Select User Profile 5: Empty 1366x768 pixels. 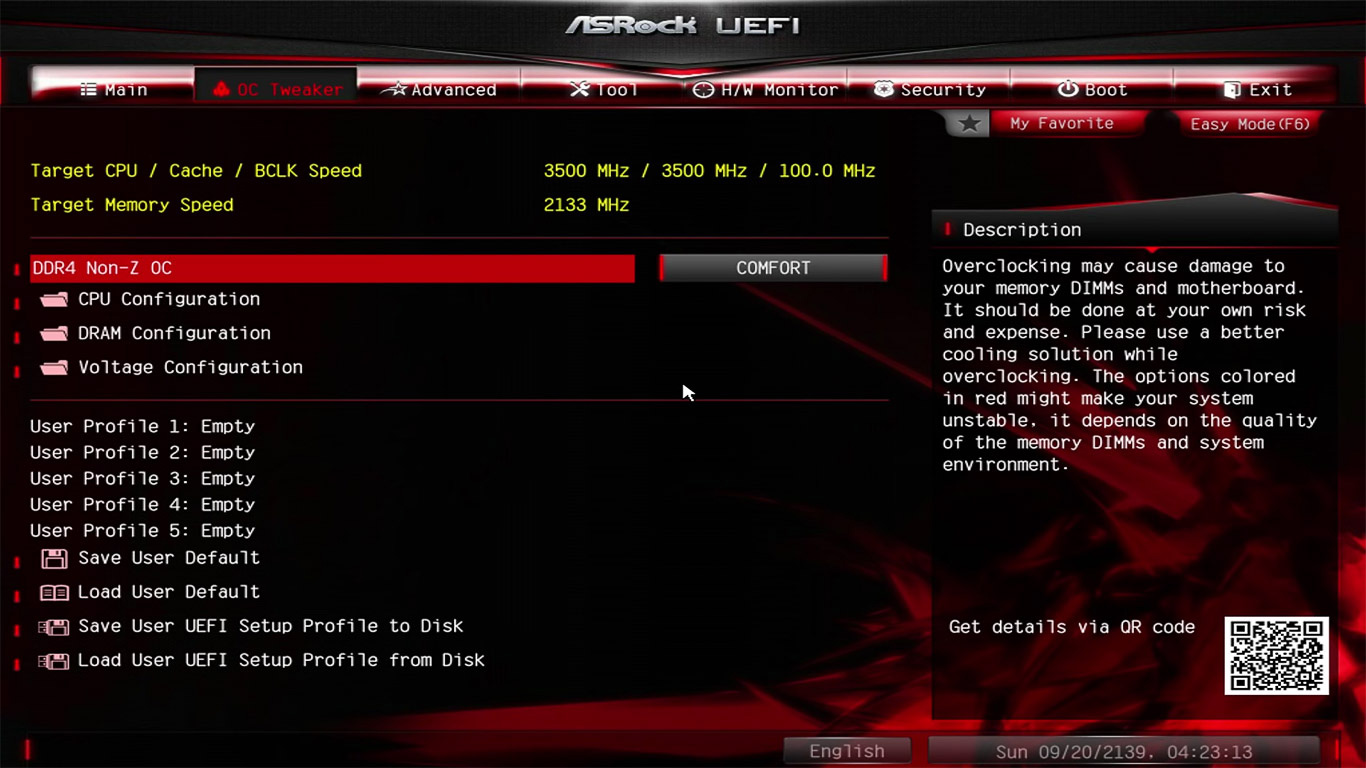tap(142, 530)
